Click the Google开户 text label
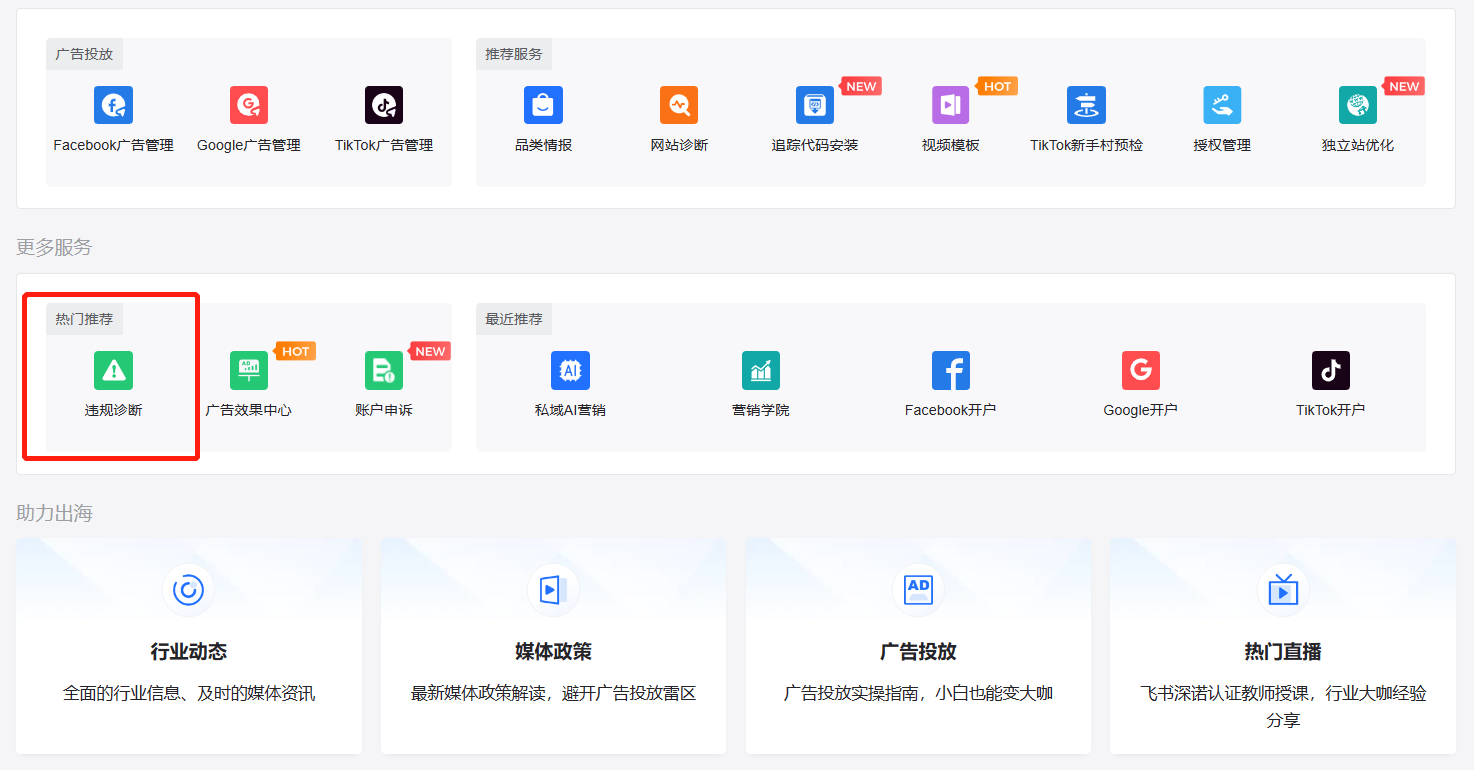Screen dimensions: 1474x770 tap(1141, 410)
